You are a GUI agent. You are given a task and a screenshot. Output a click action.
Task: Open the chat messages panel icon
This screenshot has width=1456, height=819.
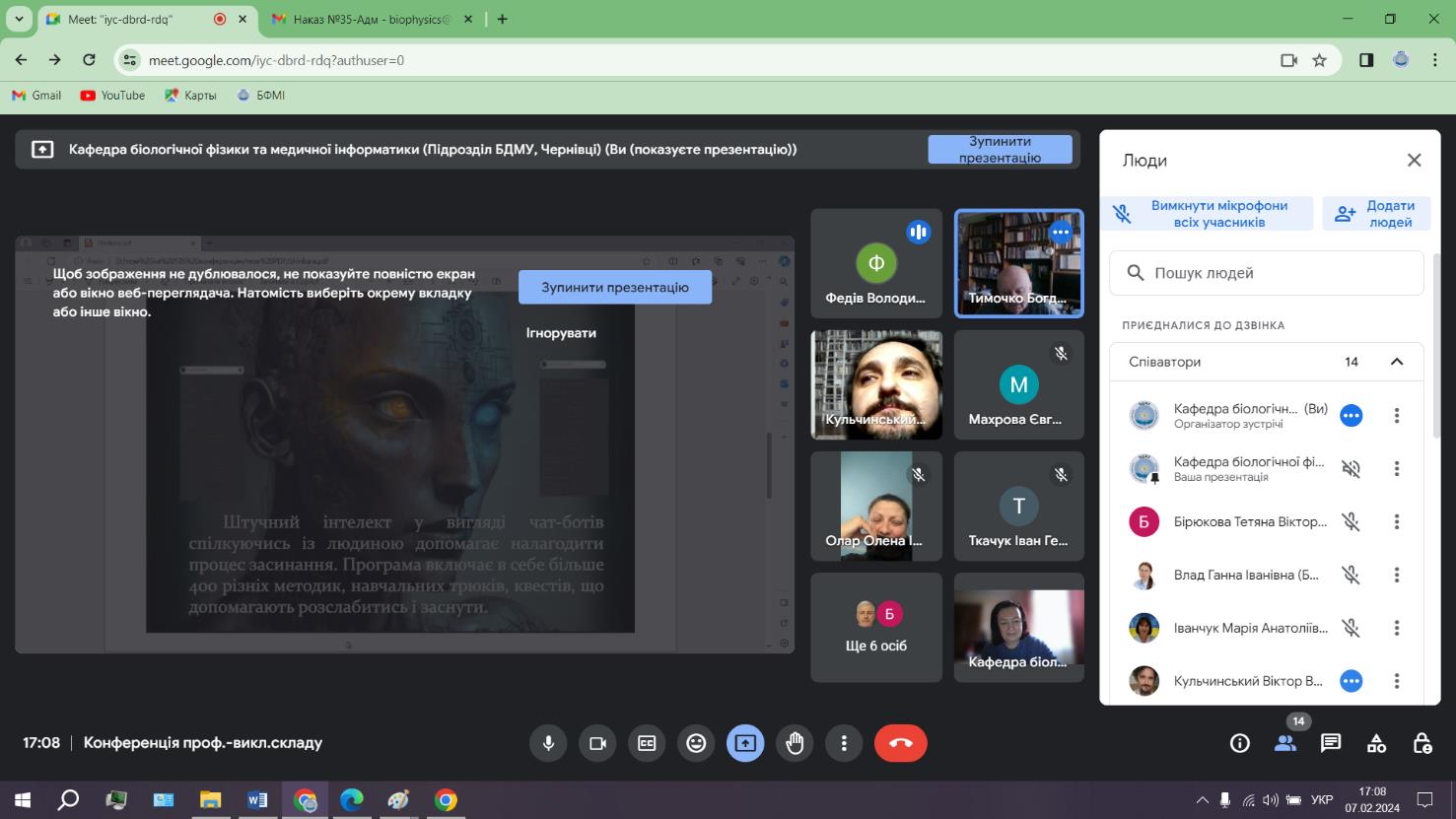pyautogui.click(x=1331, y=743)
